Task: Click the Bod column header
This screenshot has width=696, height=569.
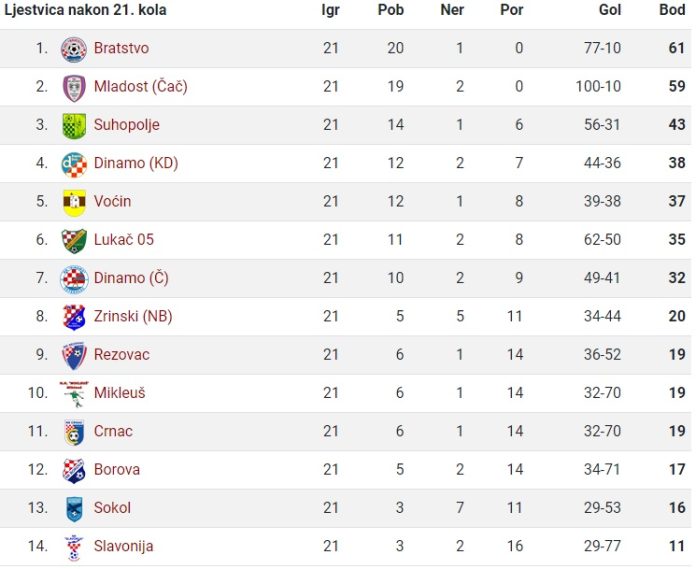Action: point(672,10)
